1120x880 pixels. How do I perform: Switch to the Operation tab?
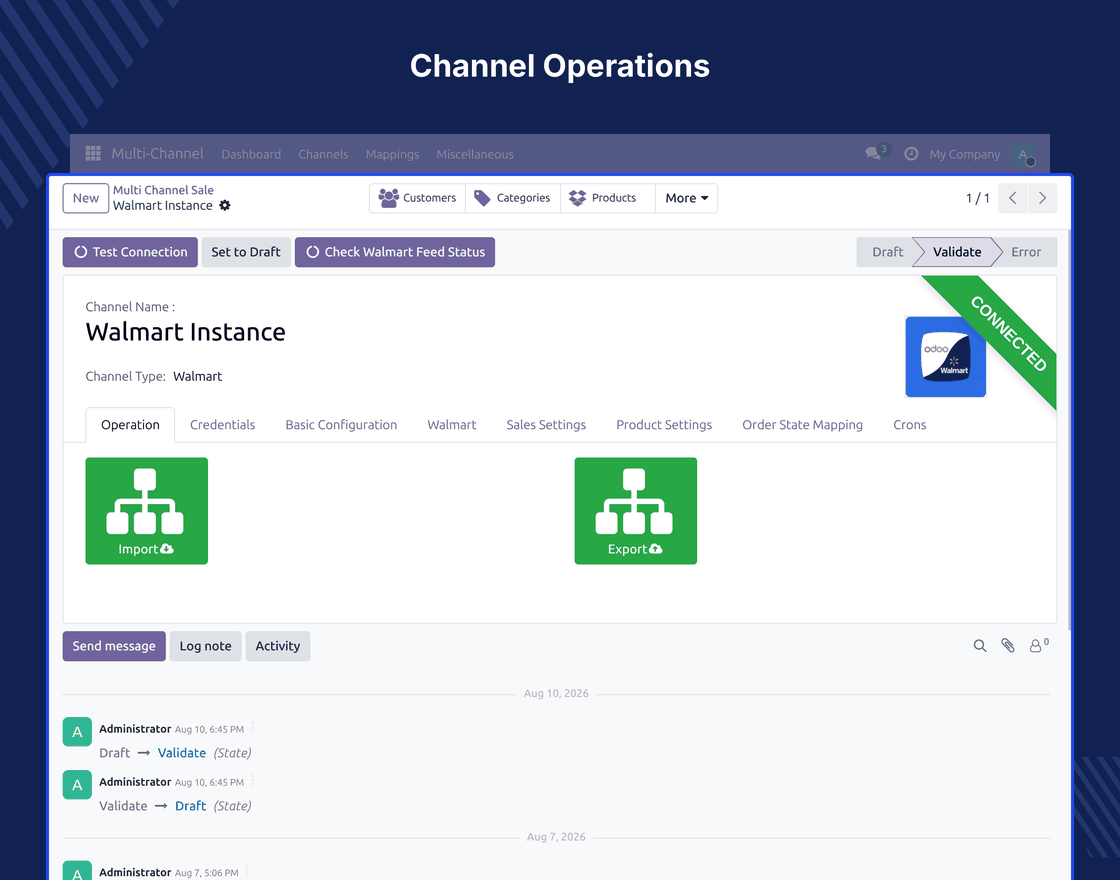pyautogui.click(x=130, y=425)
